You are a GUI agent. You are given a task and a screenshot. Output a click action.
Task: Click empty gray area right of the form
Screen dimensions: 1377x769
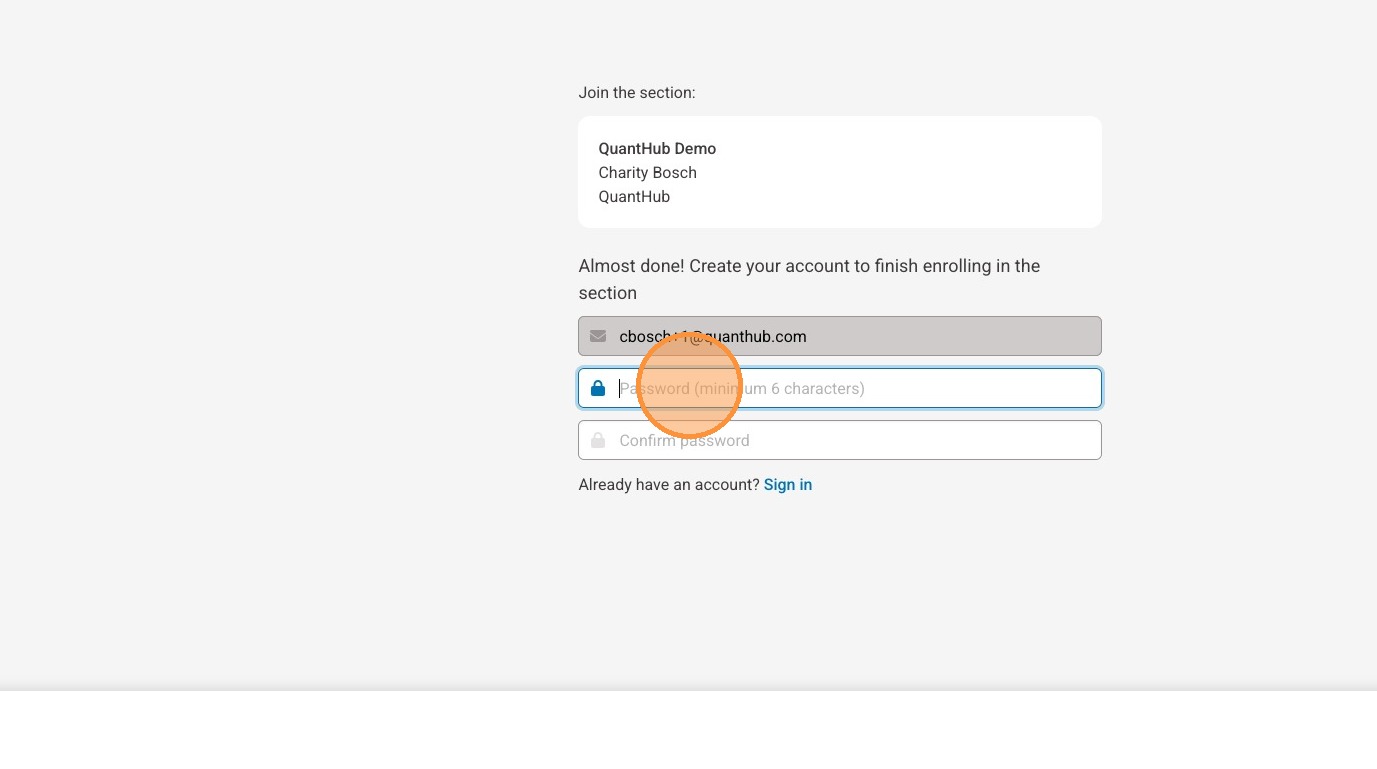click(1240, 350)
